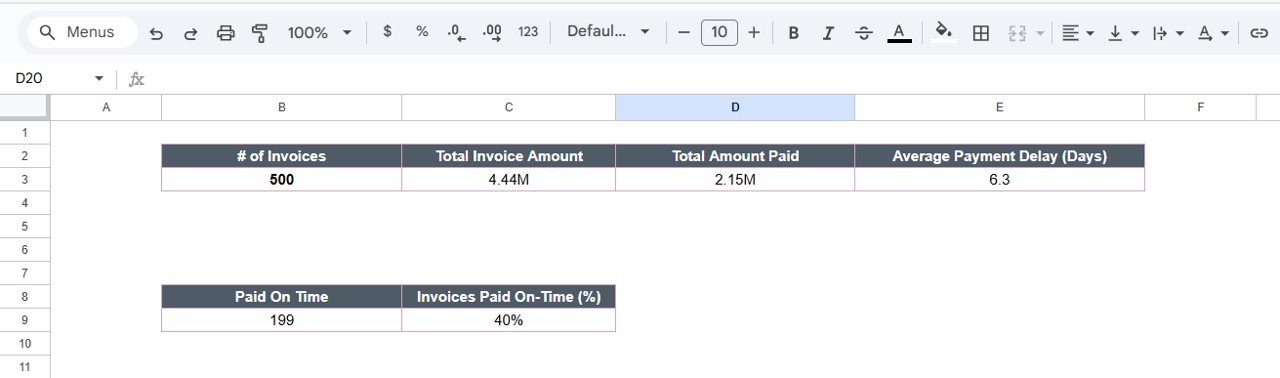Screen dimensions: 1280x378
Task: Open text wrapping dropdown
Action: pos(1168,33)
